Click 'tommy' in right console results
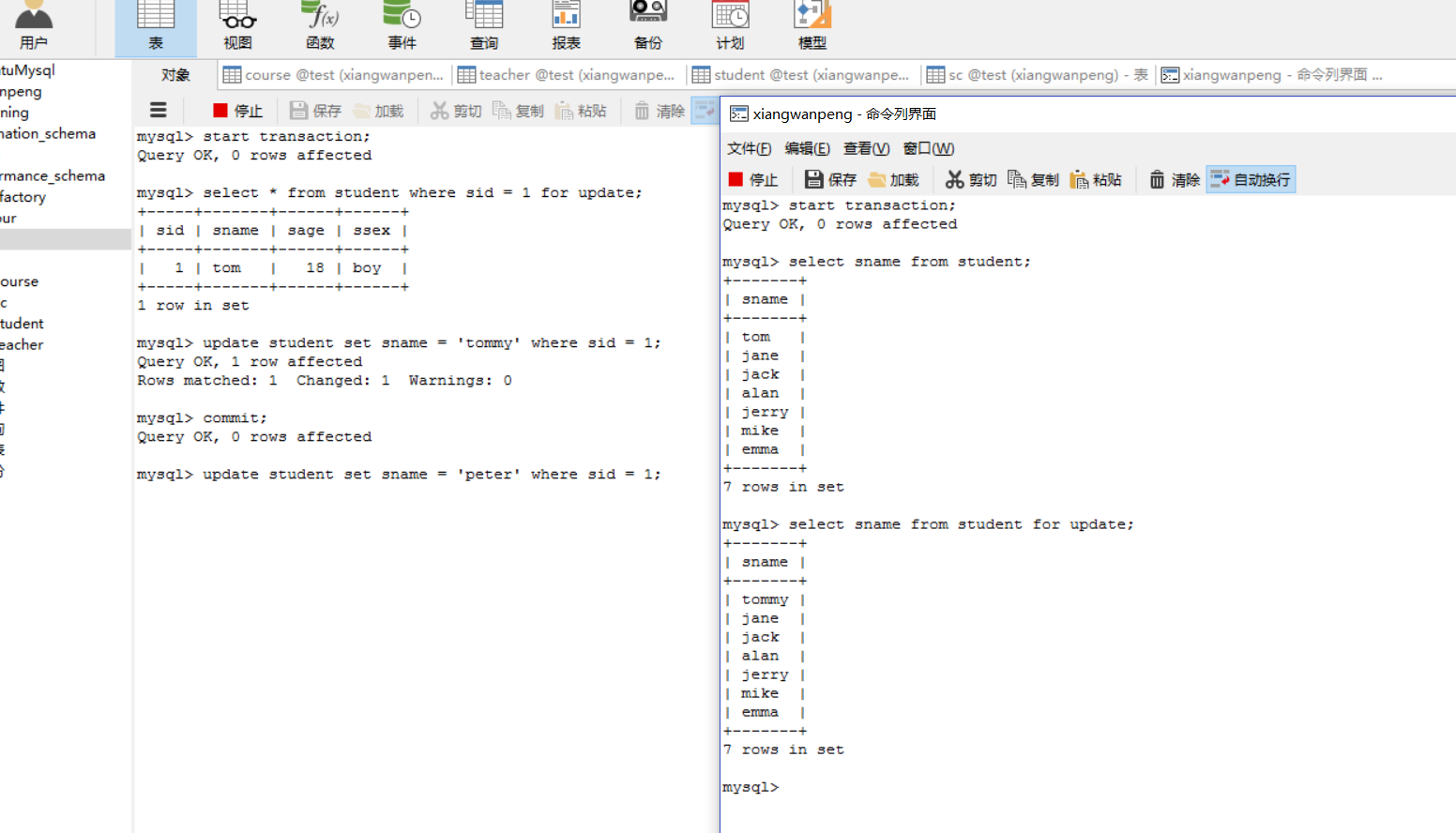Image resolution: width=1456 pixels, height=833 pixels. coord(765,599)
